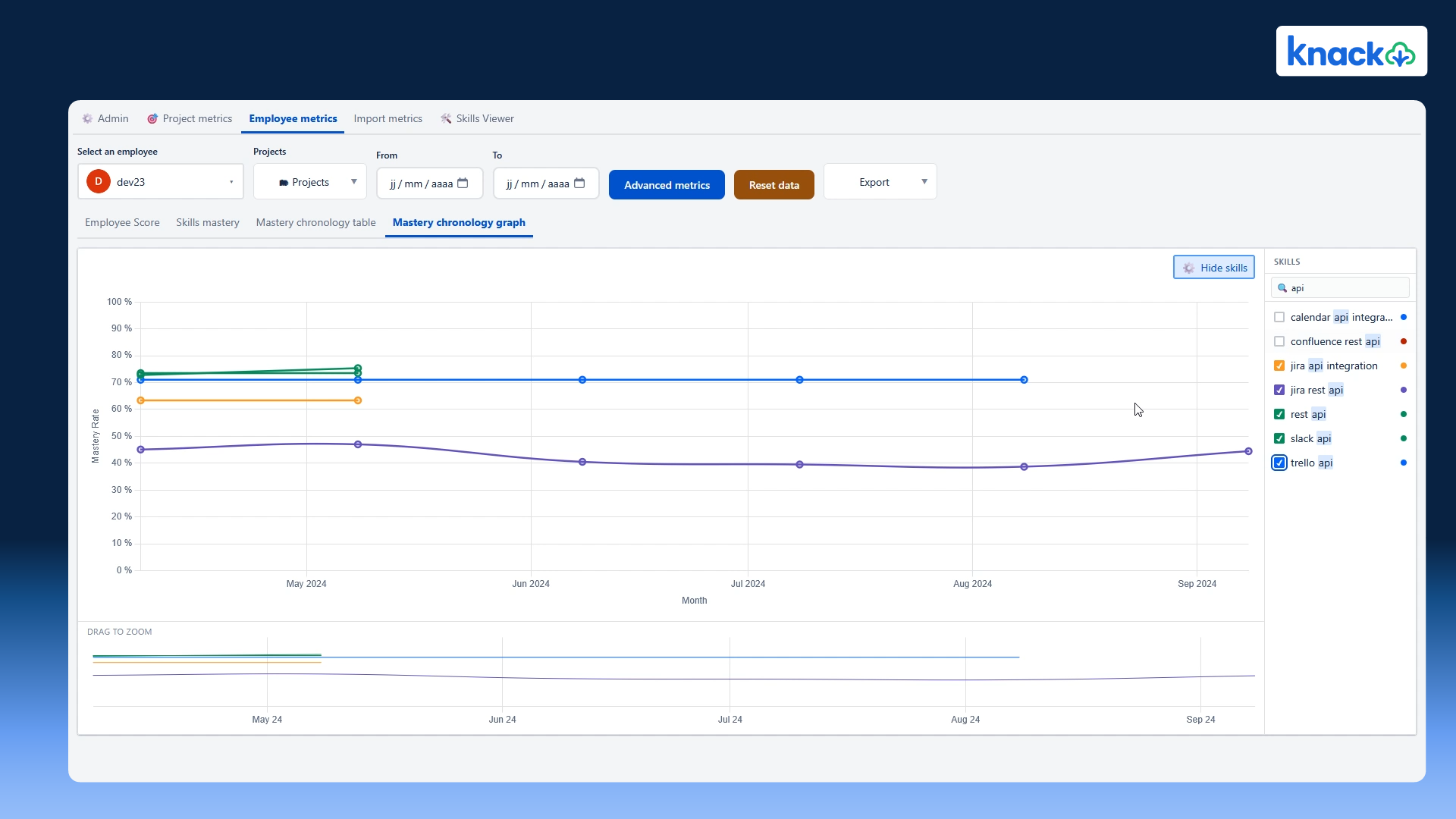This screenshot has height=819, width=1456.
Task: Open the Export dropdown
Action: click(924, 181)
